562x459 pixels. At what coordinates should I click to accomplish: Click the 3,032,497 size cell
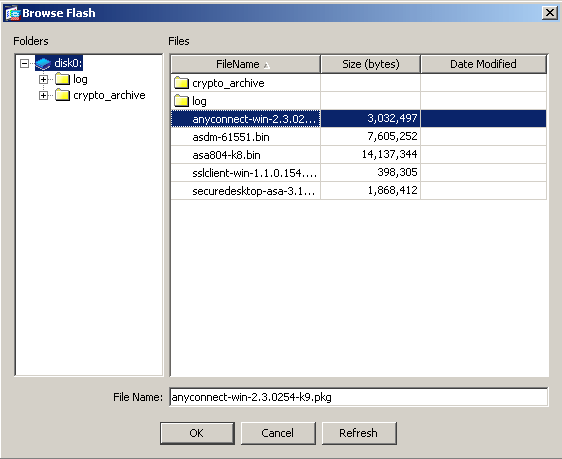pyautogui.click(x=371, y=119)
